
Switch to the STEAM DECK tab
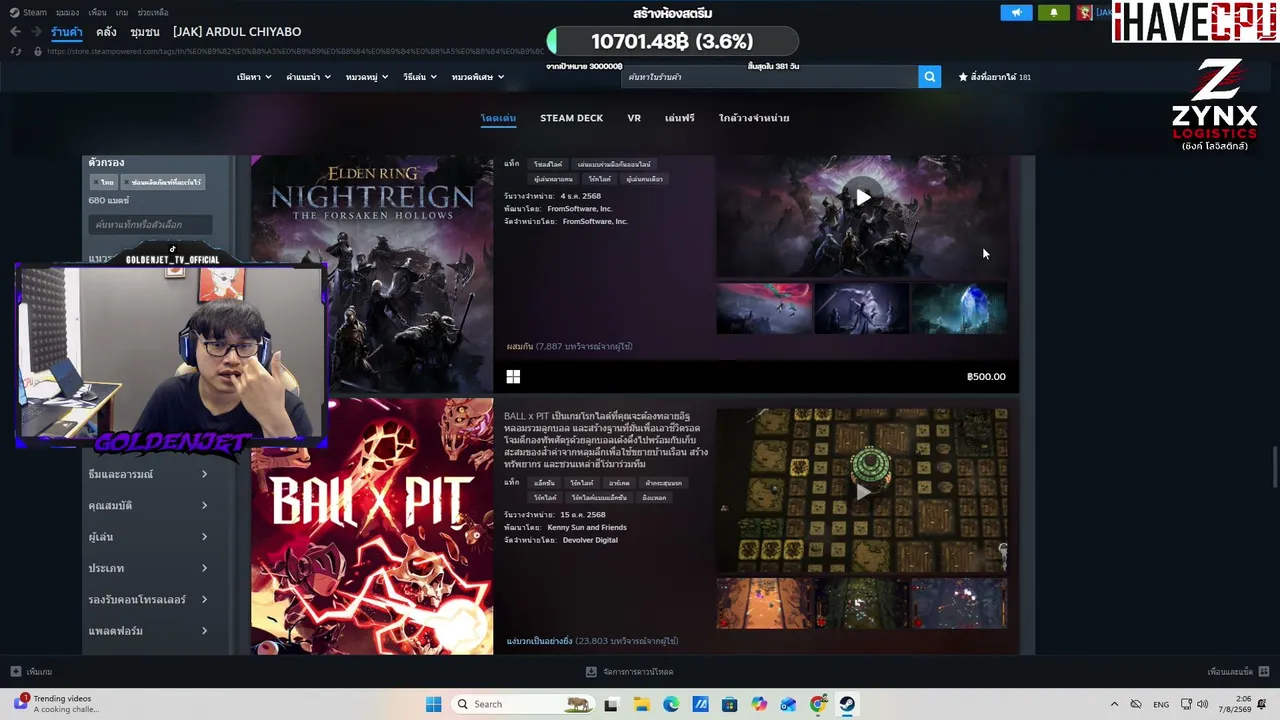(x=572, y=118)
